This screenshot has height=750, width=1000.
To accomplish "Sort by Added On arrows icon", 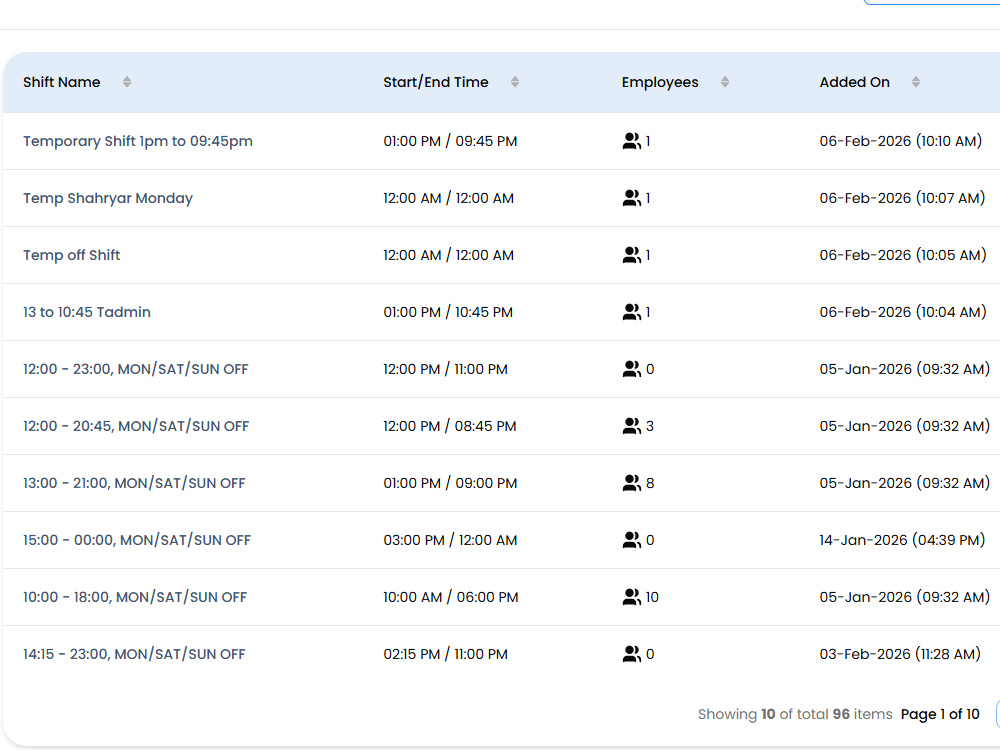I will pos(916,82).
